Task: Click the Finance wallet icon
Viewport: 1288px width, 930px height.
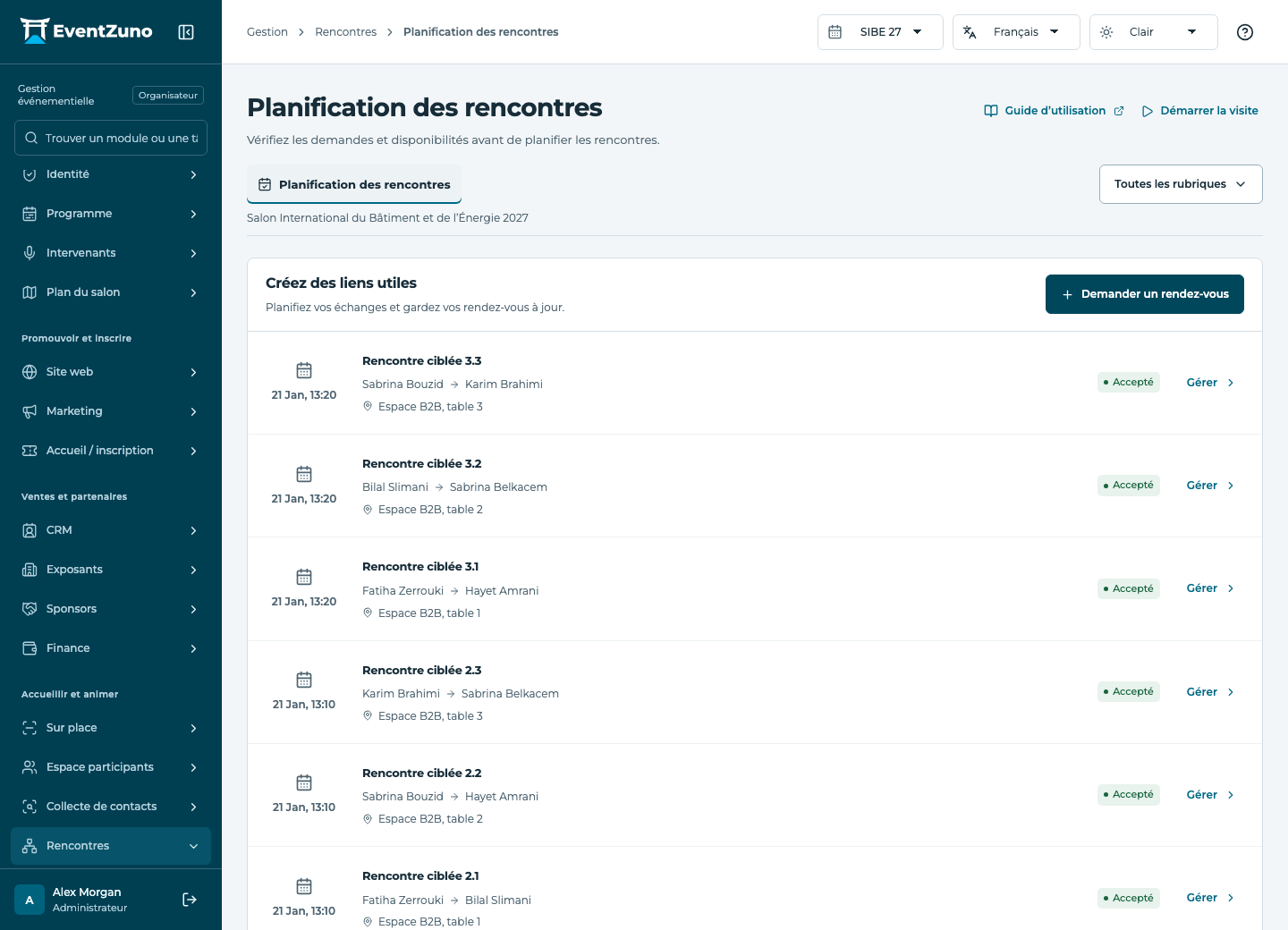Action: pos(30,648)
